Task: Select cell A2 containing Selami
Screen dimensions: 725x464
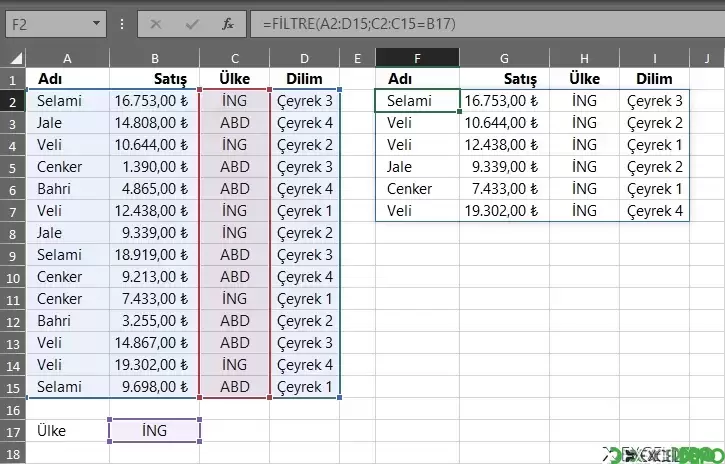Action: pos(68,101)
